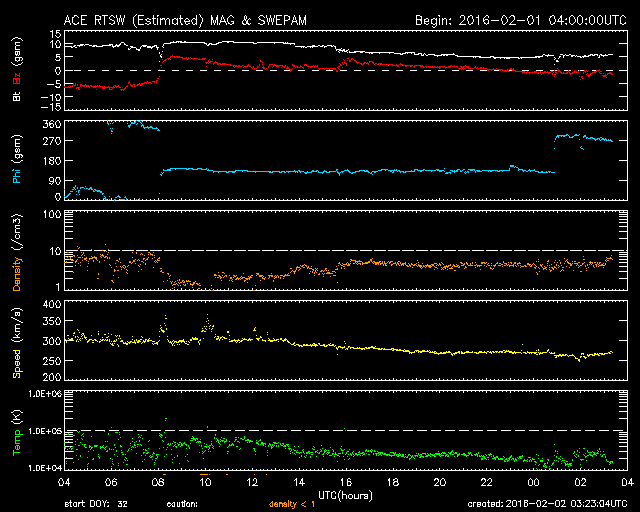Viewport: 640px width, 512px height.
Task: Select the "270" tick on Phi axis
Action: pyautogui.click(x=52, y=141)
